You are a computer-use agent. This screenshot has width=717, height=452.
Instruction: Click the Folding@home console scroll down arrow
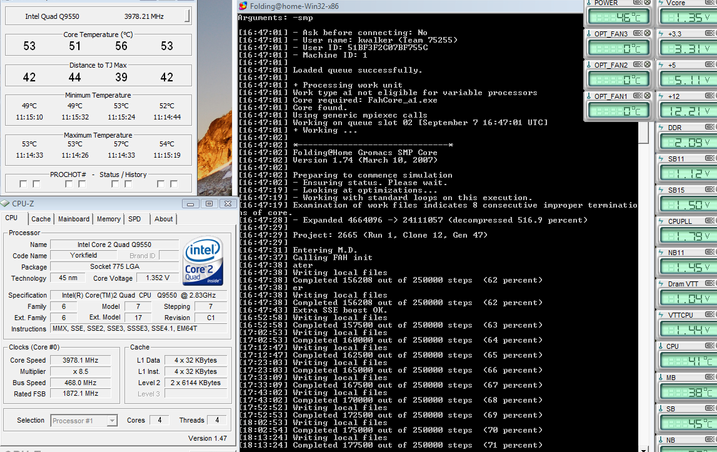click(643, 449)
